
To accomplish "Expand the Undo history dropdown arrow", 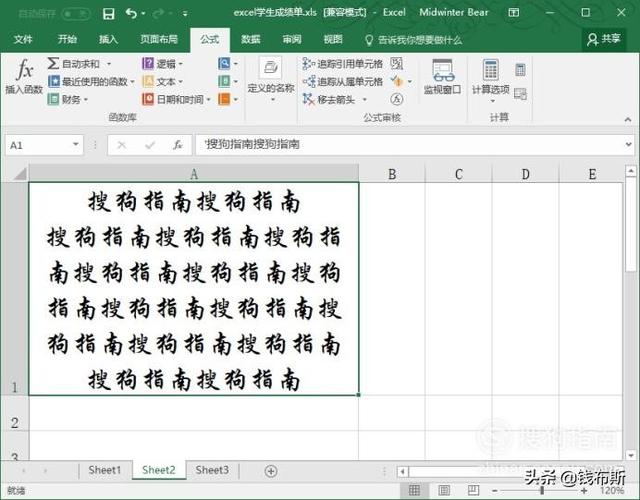I will [x=143, y=14].
